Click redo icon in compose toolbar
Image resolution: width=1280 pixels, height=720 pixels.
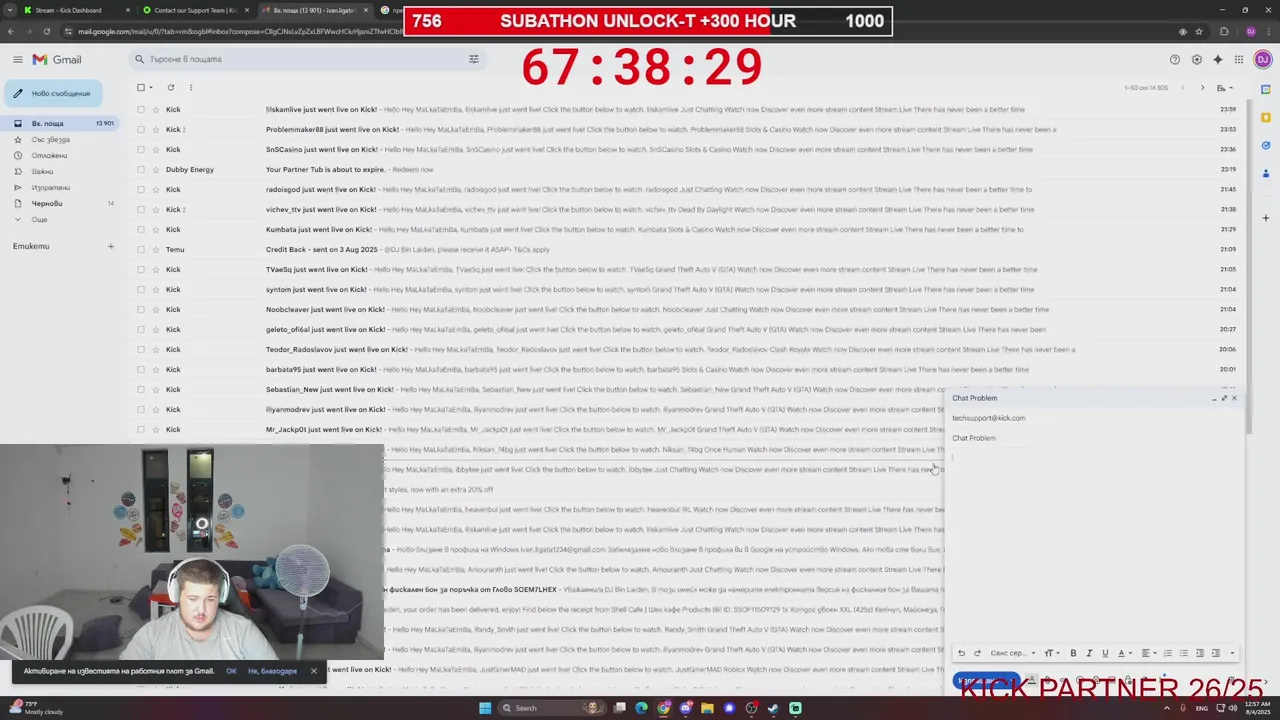tap(977, 653)
